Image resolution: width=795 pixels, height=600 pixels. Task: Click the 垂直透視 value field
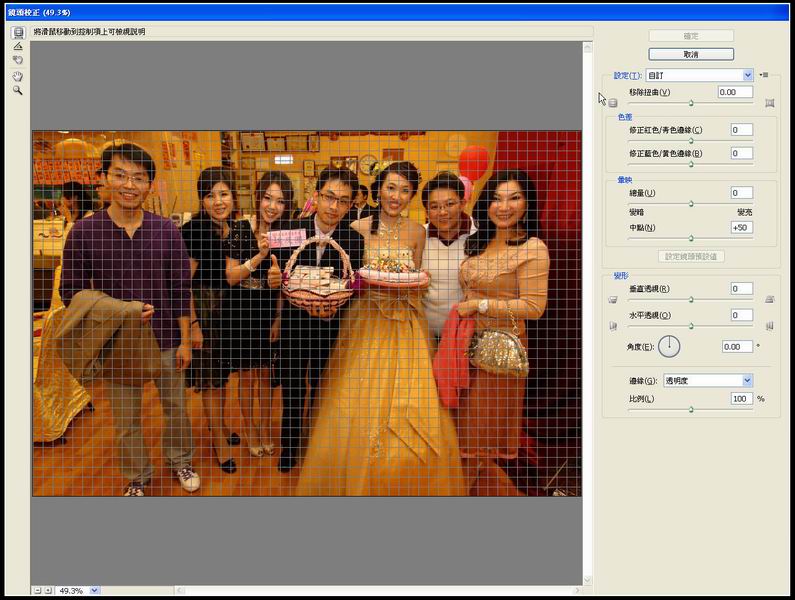coord(742,289)
